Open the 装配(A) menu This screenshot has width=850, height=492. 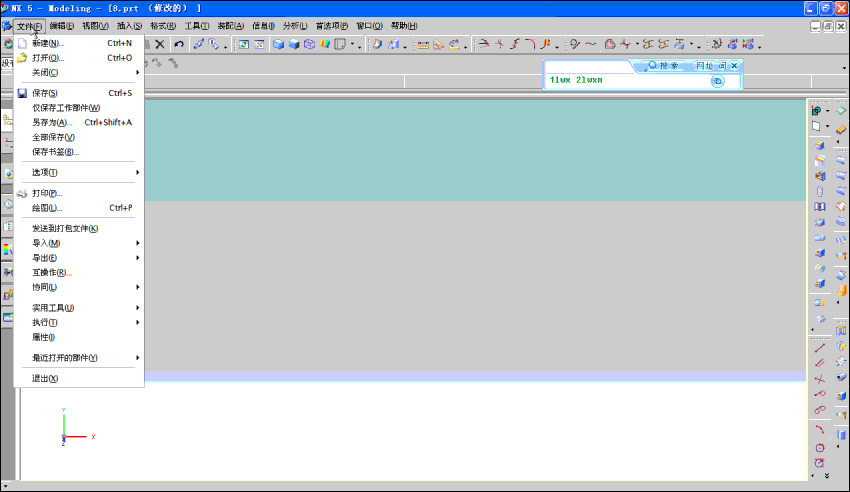(x=230, y=26)
